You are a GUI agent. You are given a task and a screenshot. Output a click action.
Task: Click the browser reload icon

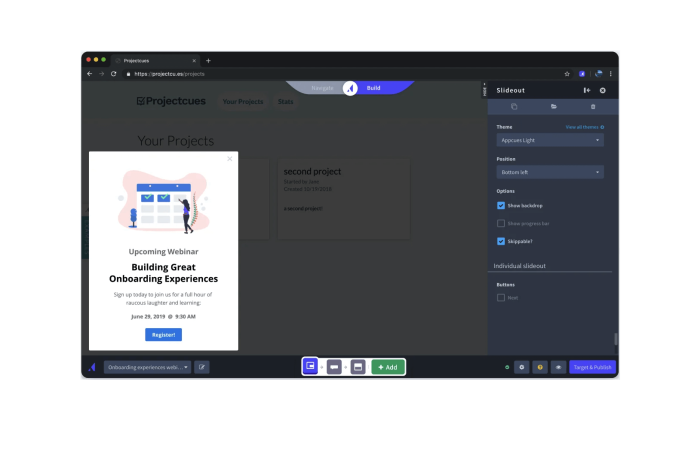[x=113, y=74]
